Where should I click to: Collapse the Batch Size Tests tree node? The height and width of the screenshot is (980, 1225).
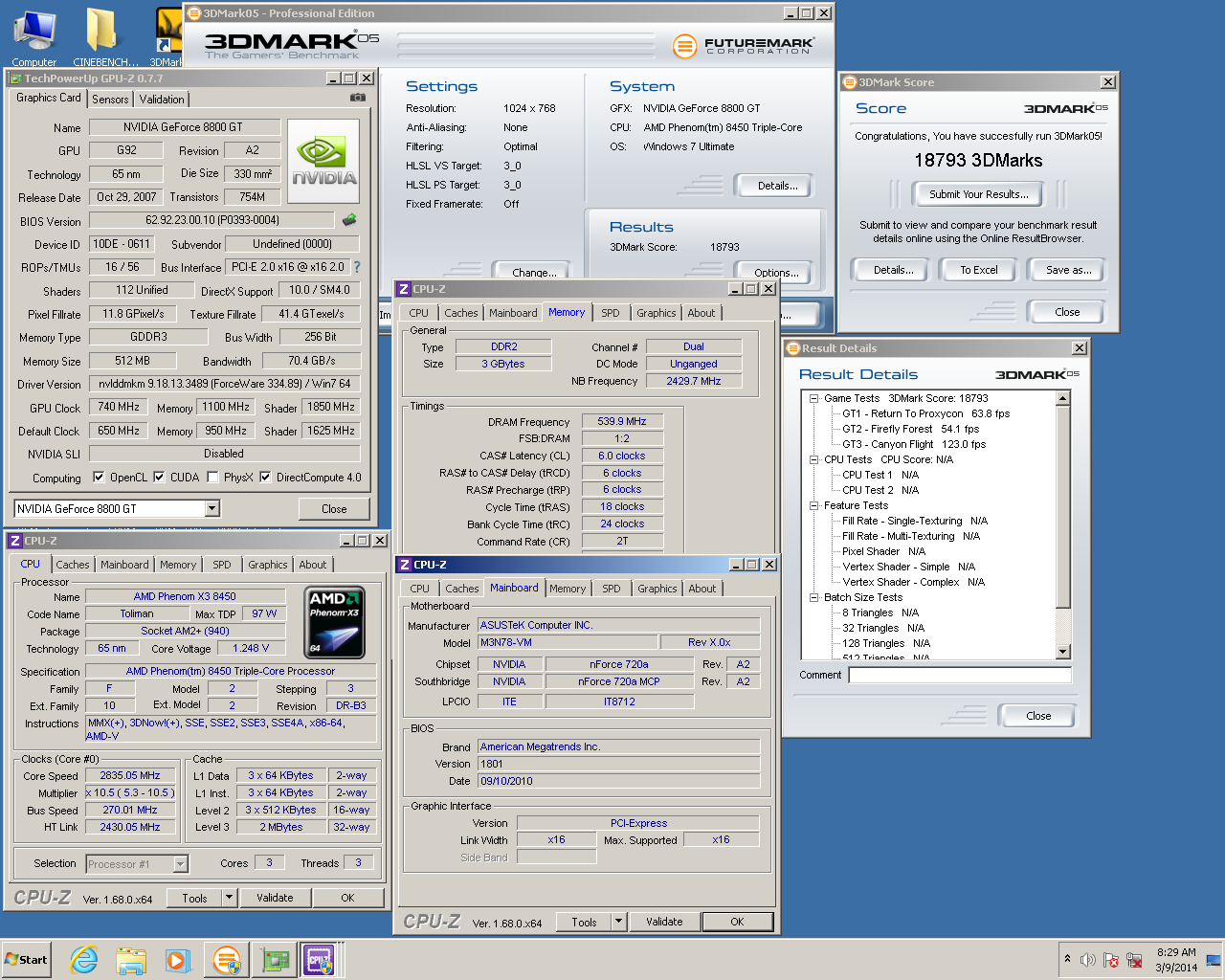(x=813, y=597)
